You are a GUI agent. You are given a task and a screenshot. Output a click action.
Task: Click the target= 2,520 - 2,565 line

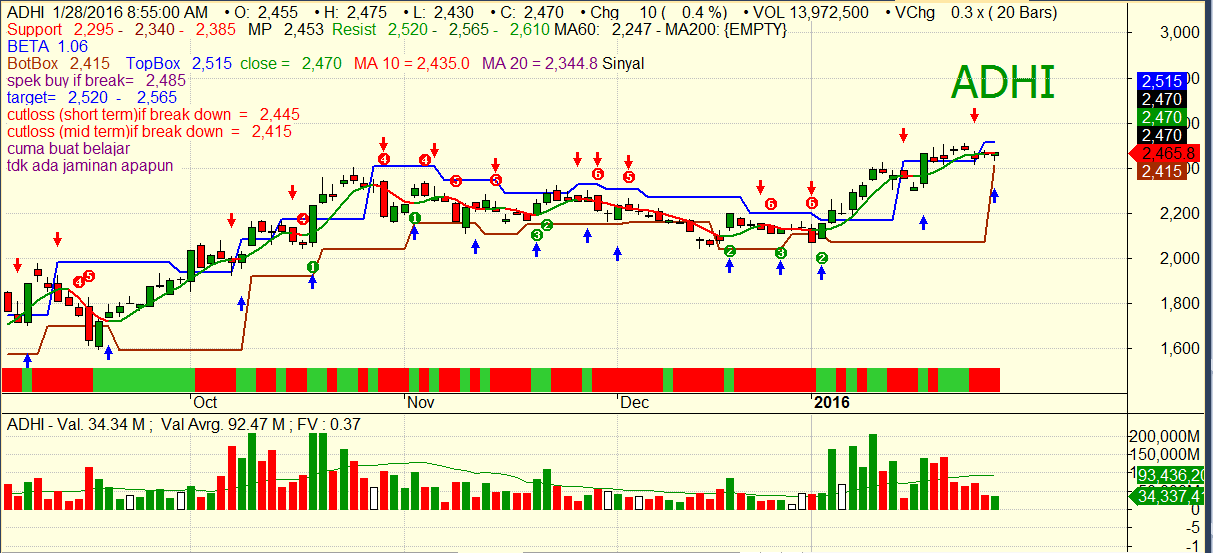[x=92, y=98]
